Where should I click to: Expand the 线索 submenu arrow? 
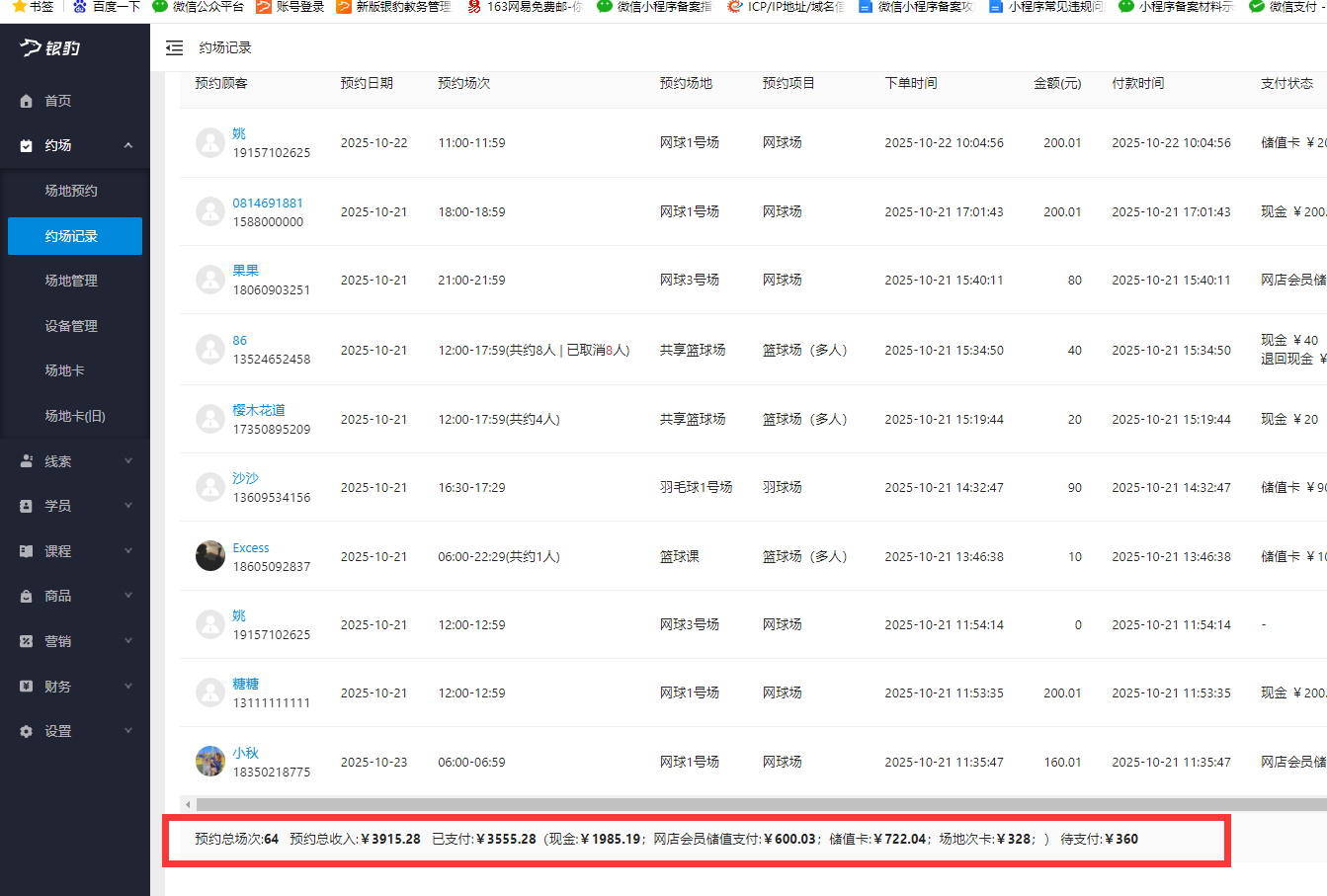click(128, 461)
